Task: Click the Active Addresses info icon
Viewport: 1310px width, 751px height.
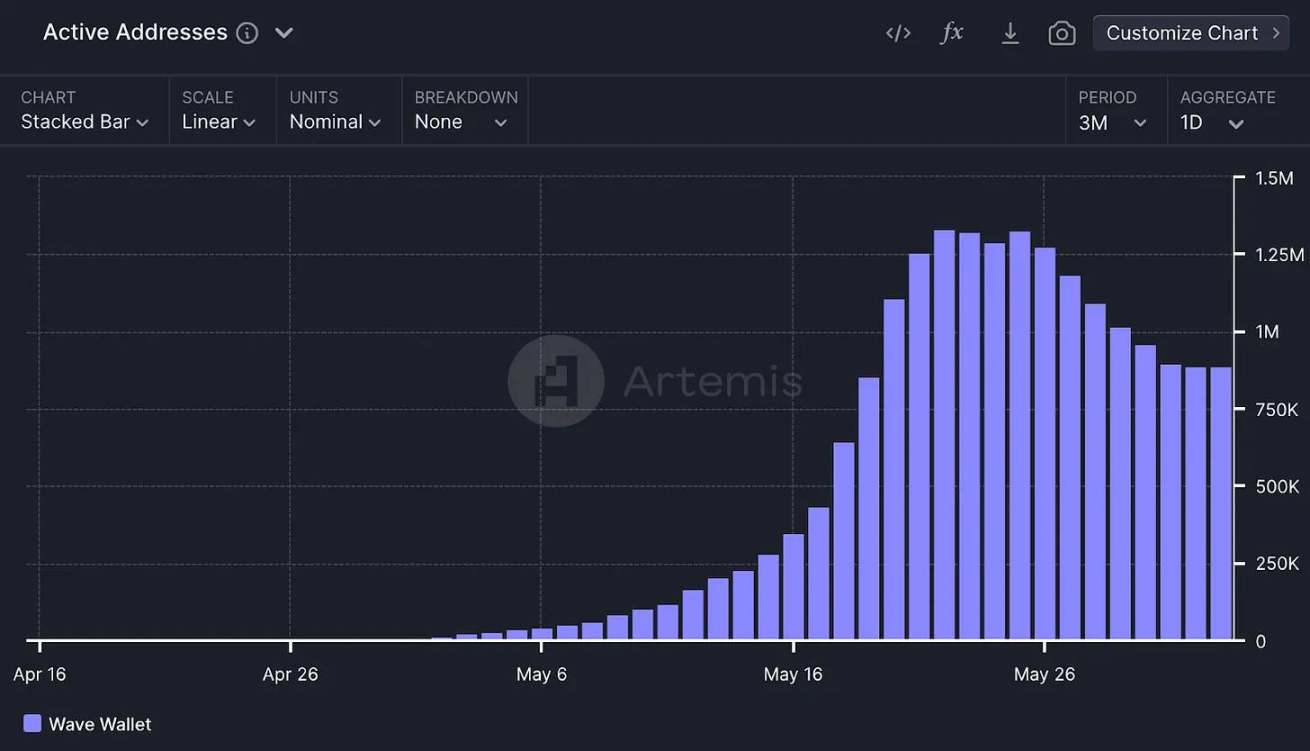Action: [247, 33]
